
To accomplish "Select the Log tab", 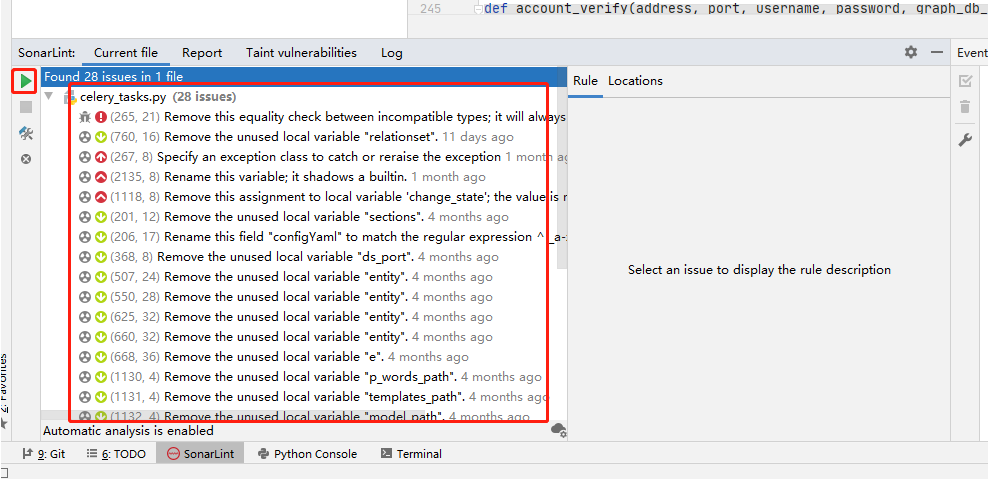I will click(x=392, y=53).
